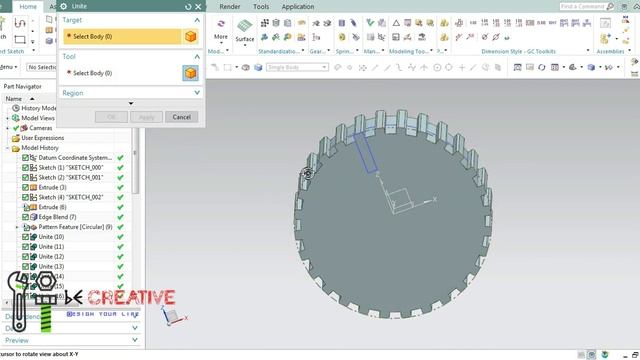This screenshot has height=360, width=640.
Task: Collapse the Model History tree node
Action: coord(7,148)
